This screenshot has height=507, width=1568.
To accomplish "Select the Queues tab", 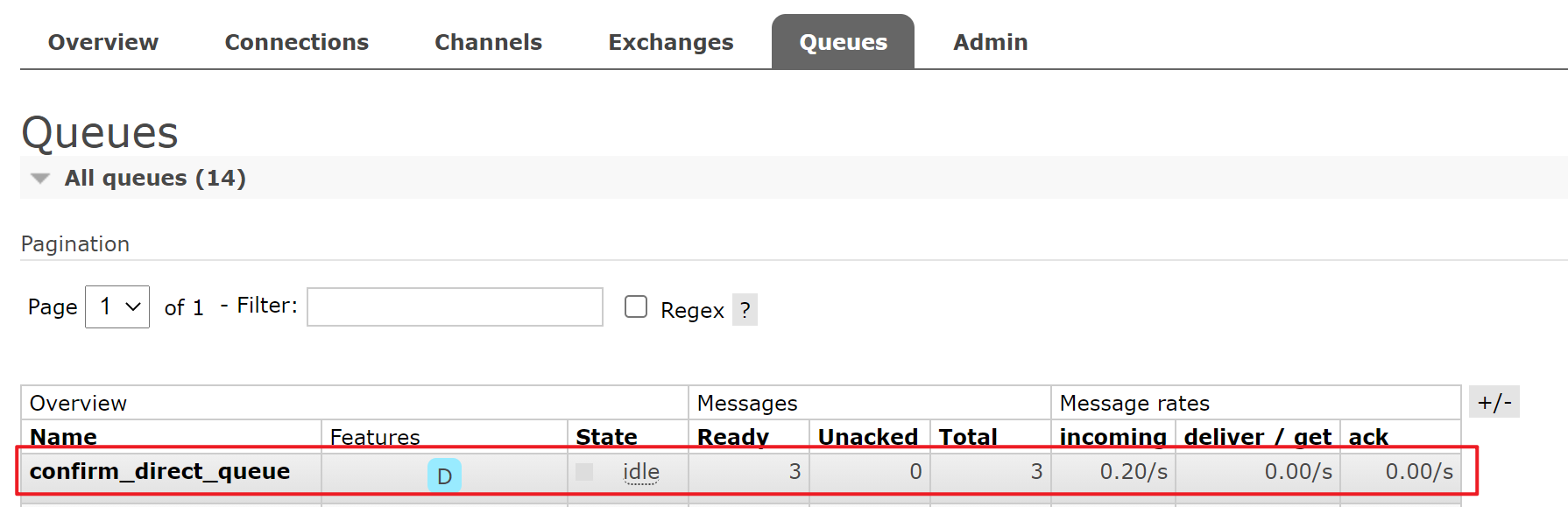I will 843,42.
